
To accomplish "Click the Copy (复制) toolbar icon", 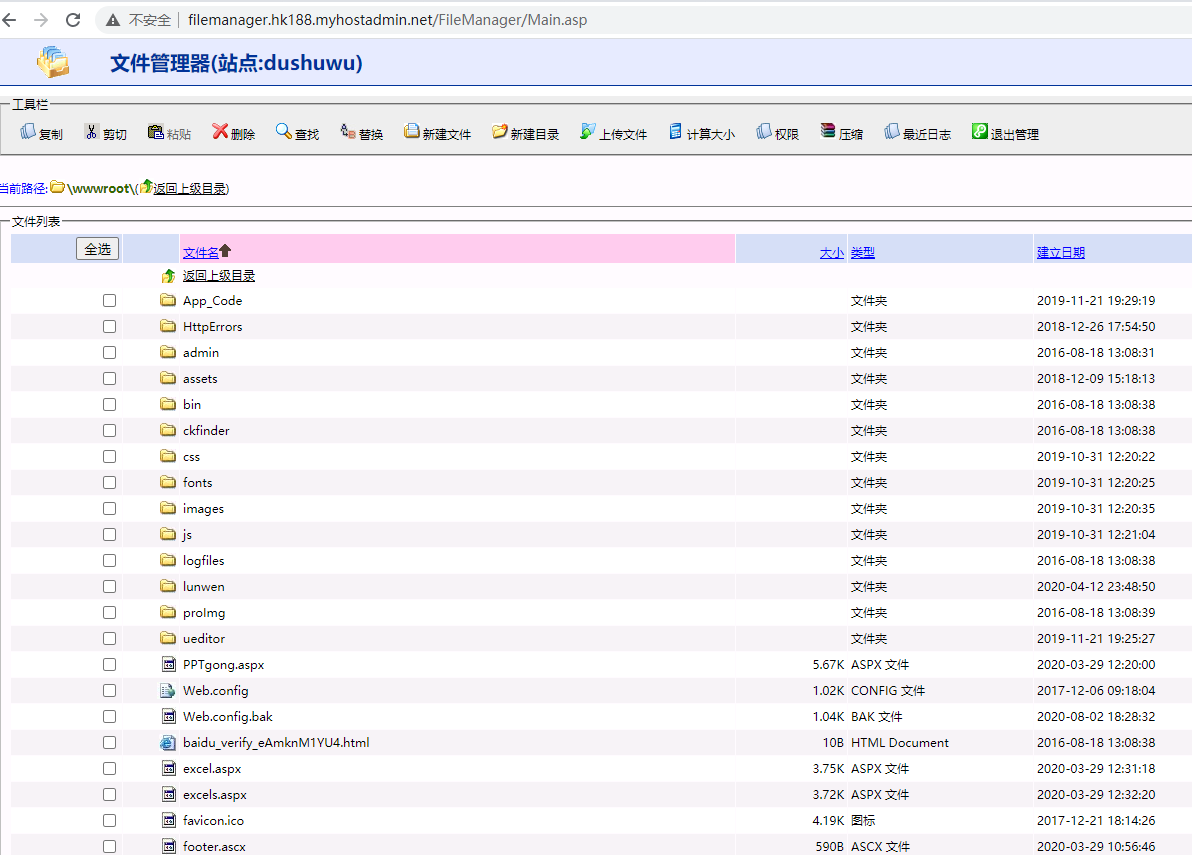I will click(28, 132).
